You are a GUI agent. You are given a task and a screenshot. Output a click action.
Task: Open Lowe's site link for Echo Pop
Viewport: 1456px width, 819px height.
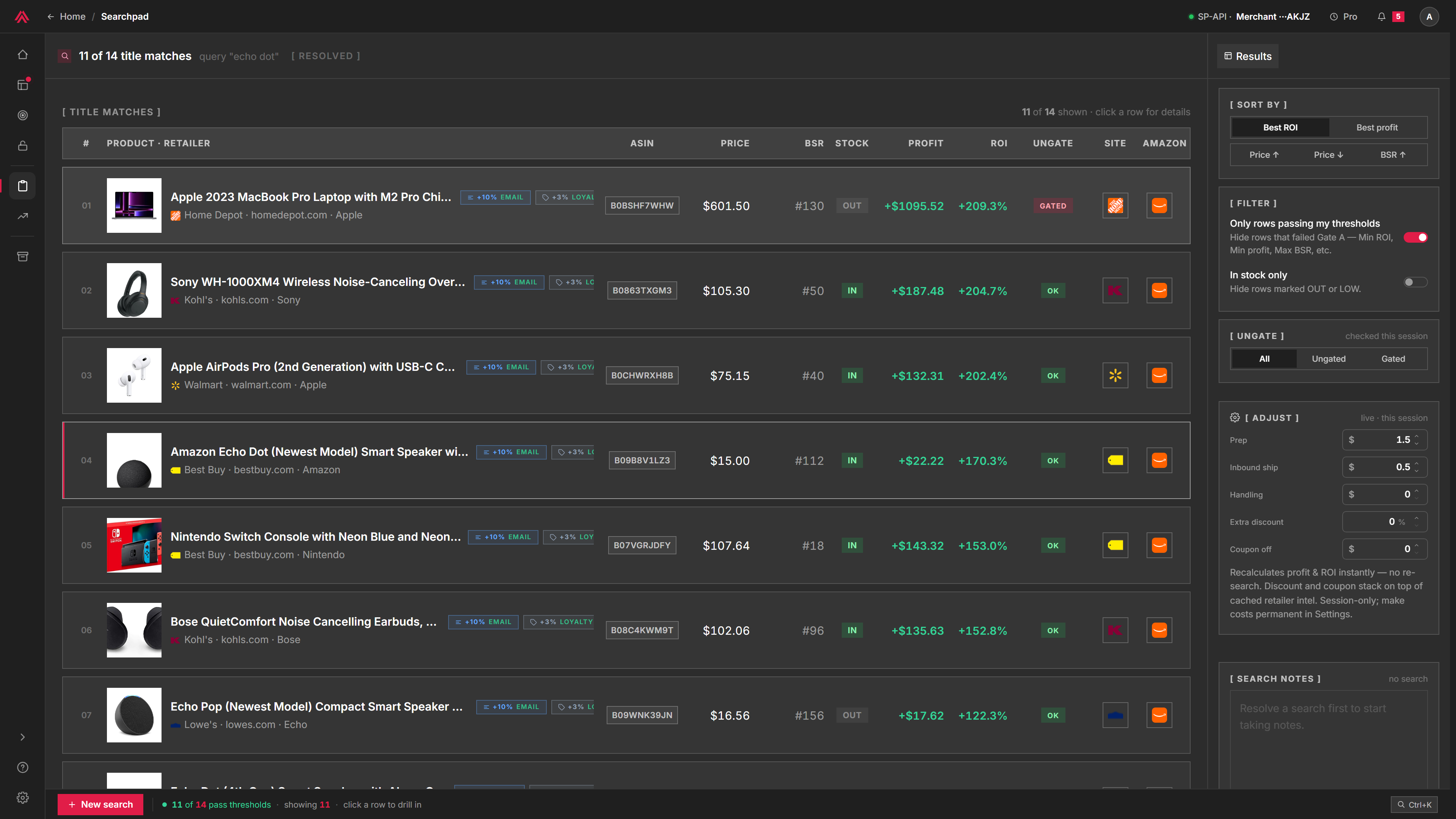[1115, 715]
